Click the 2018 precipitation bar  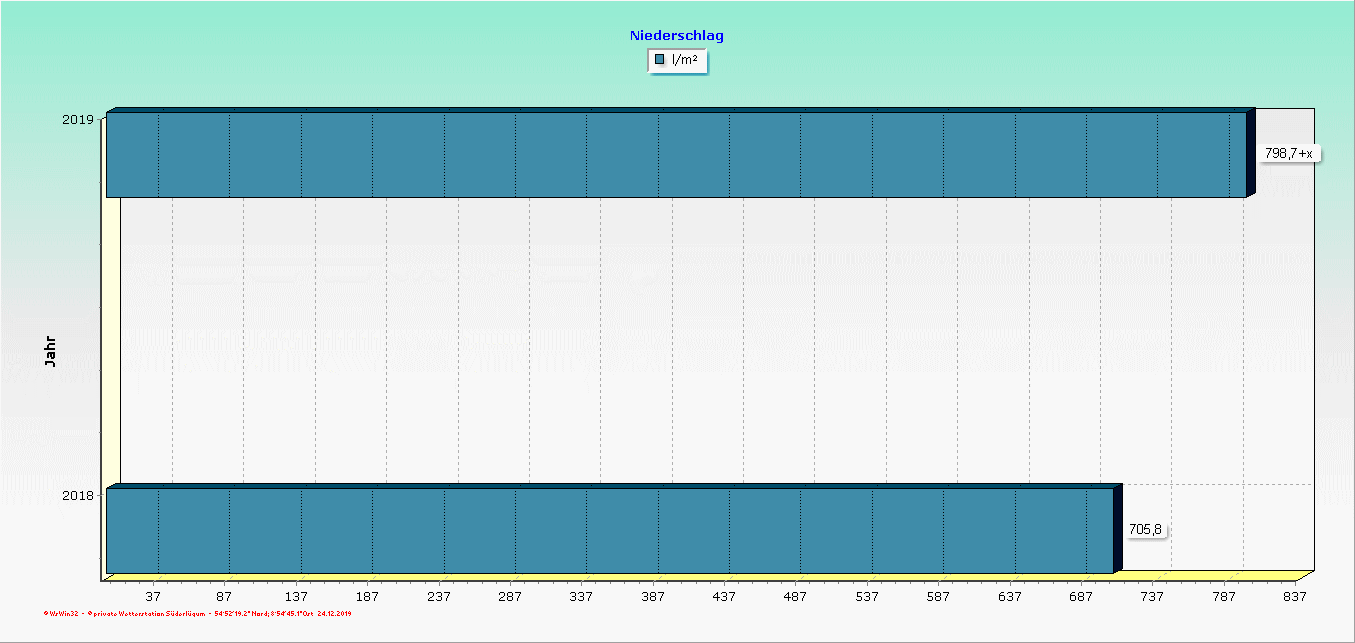coord(610,530)
